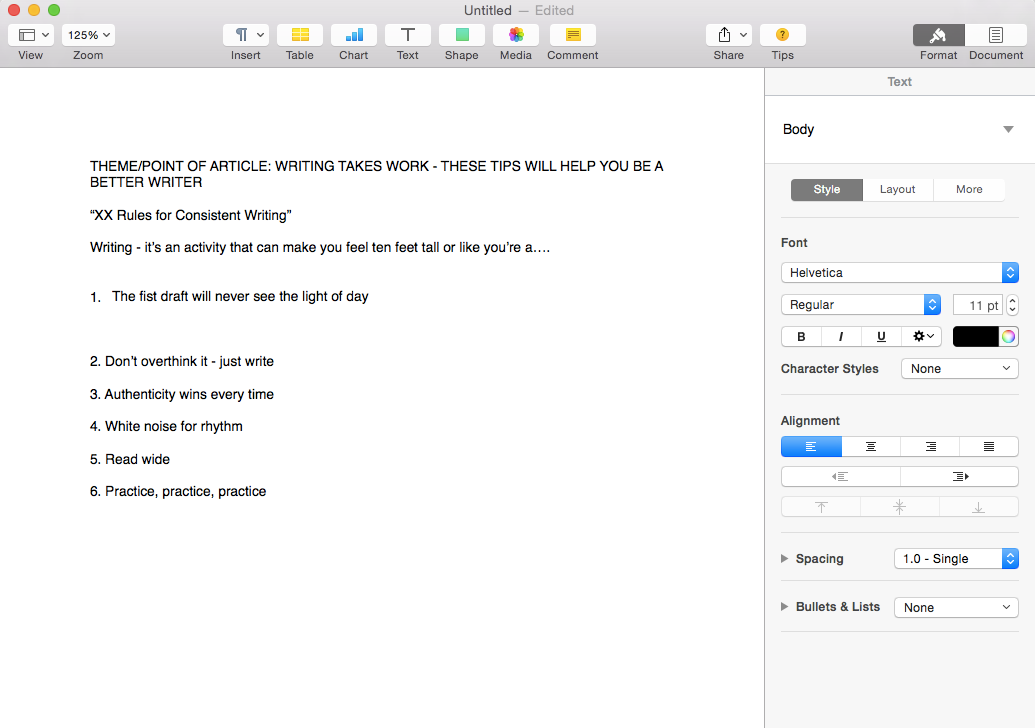Switch to the Style tab
Viewport: 1035px width, 728px height.
[826, 189]
